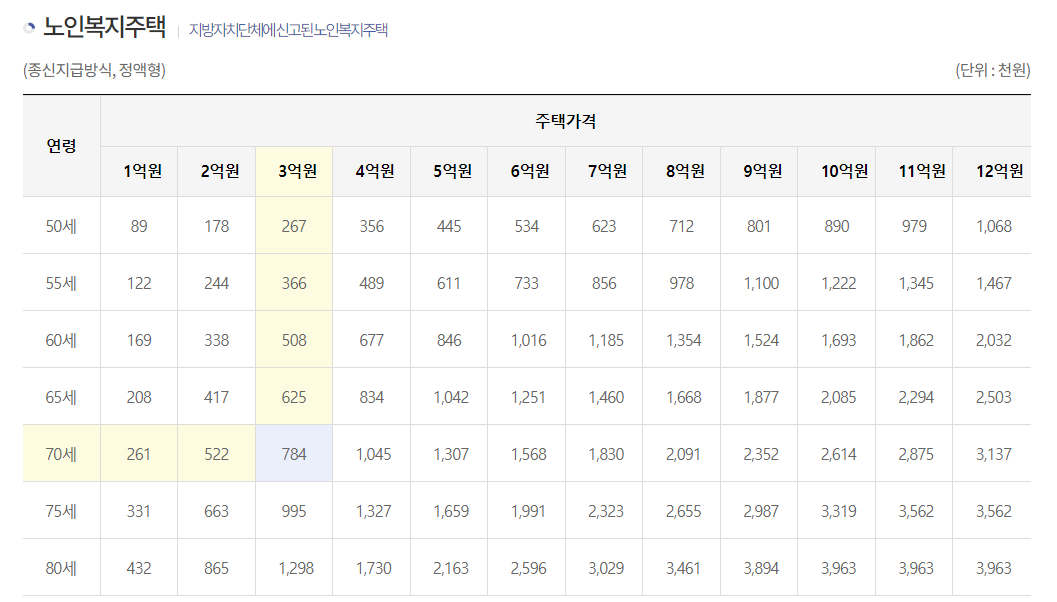Click cell 1,185 in the 60세 row
The image size is (1057, 602).
[604, 340]
